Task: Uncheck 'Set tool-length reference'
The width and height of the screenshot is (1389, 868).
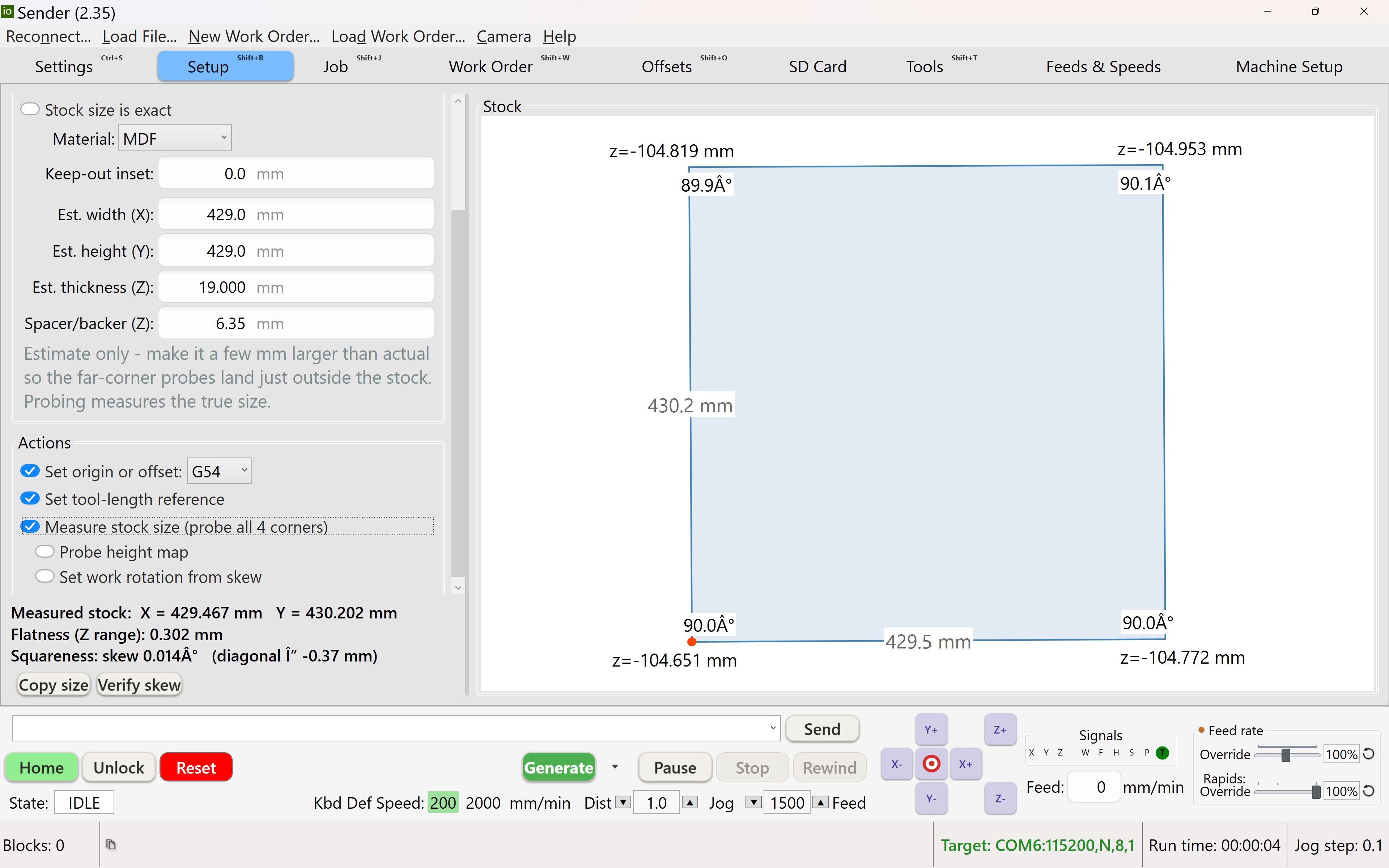Action: pos(30,498)
